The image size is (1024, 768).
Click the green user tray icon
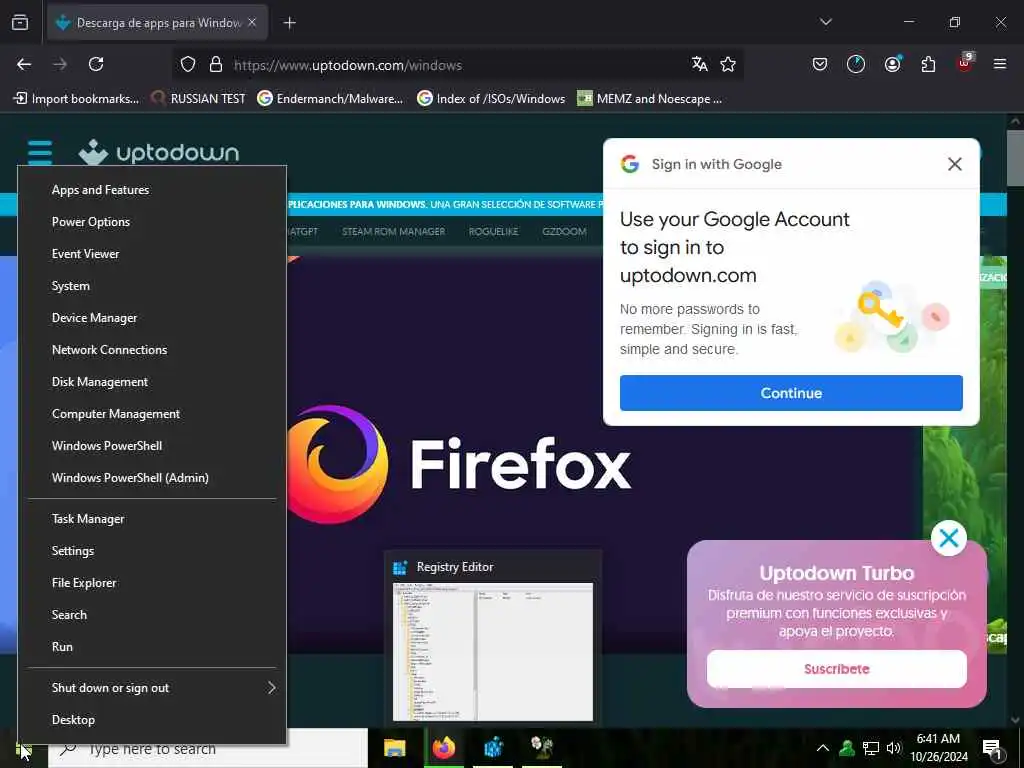coord(847,748)
